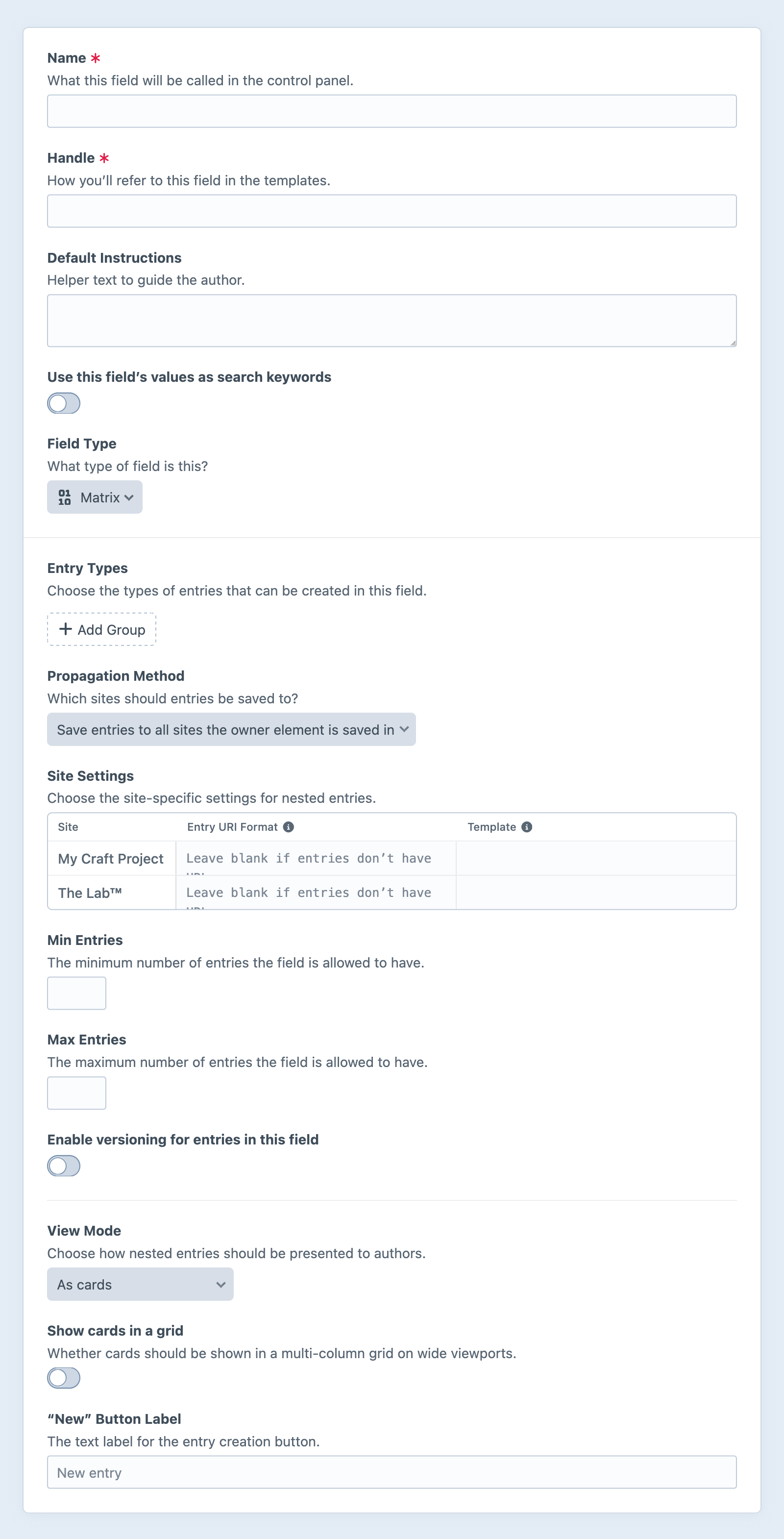Click the required asterisk next to Name
The image size is (784, 1539).
point(96,57)
